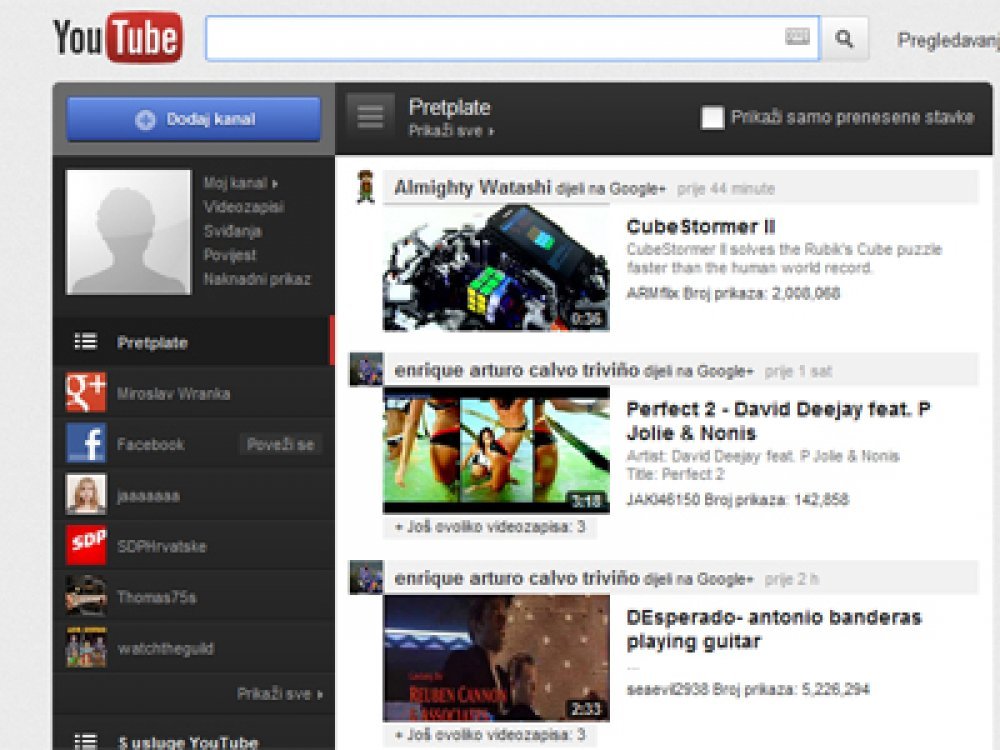The width and height of the screenshot is (1000, 750).
Task: Click the 3:18 duration badge
Action: pos(585,501)
